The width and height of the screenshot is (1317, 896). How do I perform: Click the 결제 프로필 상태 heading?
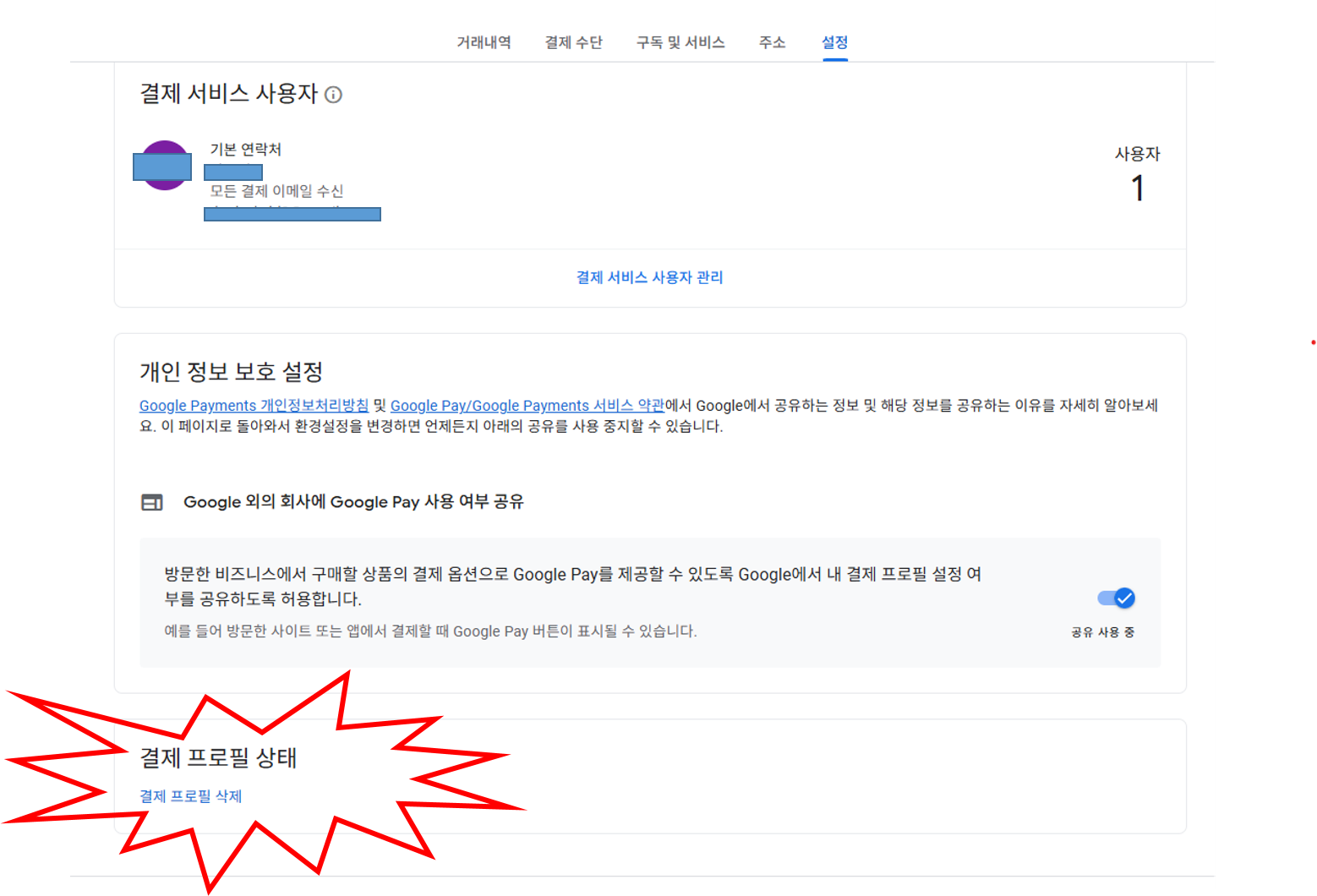[217, 759]
